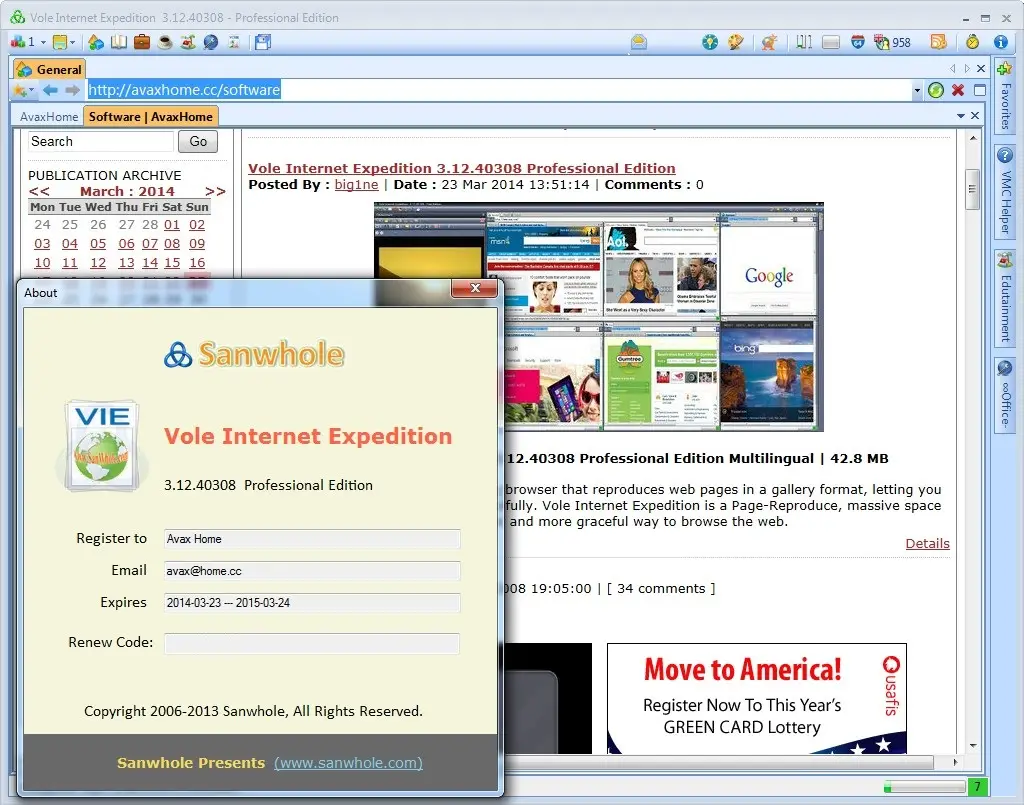
Task: Click the Move to America advertisement
Action: point(757,699)
